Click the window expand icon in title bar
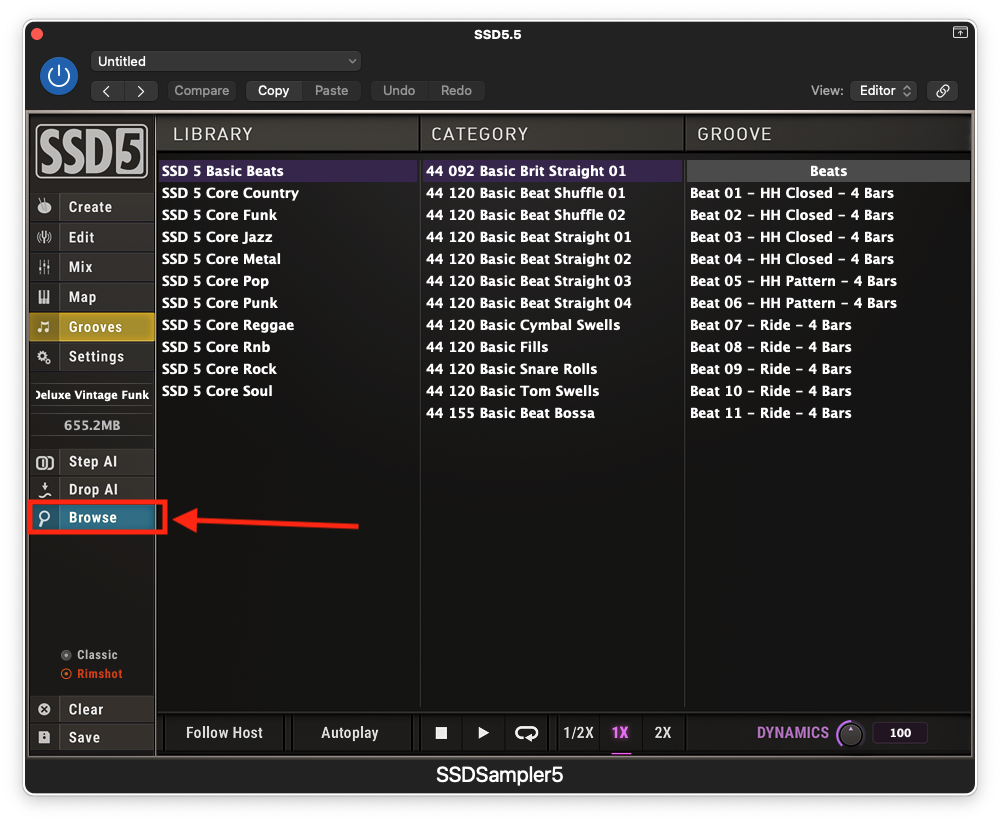Viewport: 1000px width, 823px height. tap(960, 32)
